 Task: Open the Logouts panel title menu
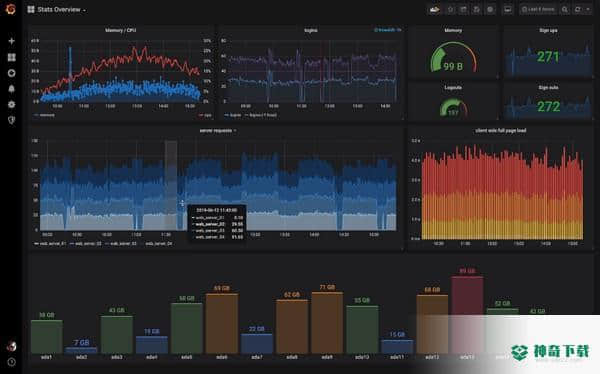pos(453,88)
